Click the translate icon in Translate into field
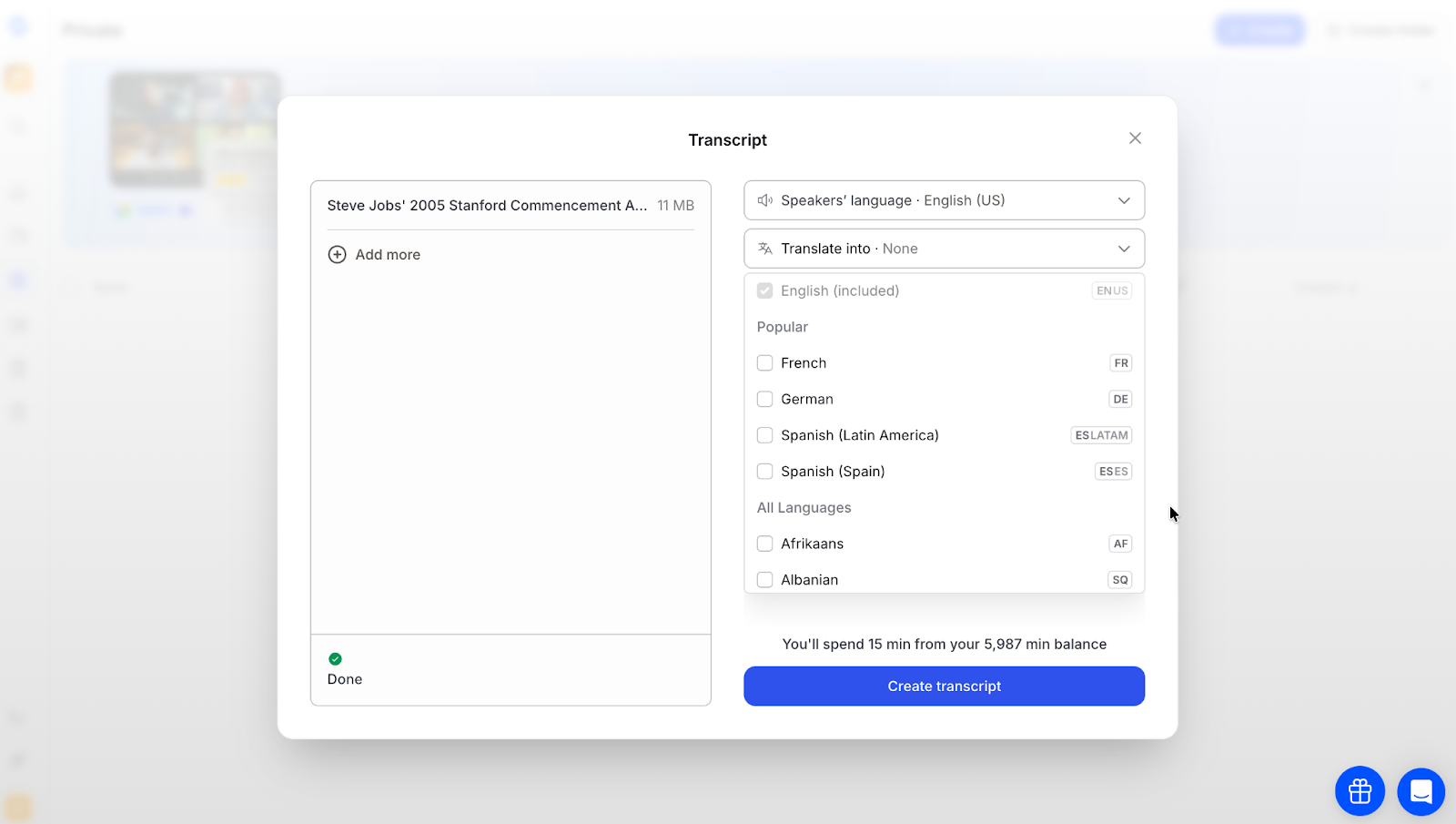Screen dimensions: 1456x824 [x=765, y=249]
